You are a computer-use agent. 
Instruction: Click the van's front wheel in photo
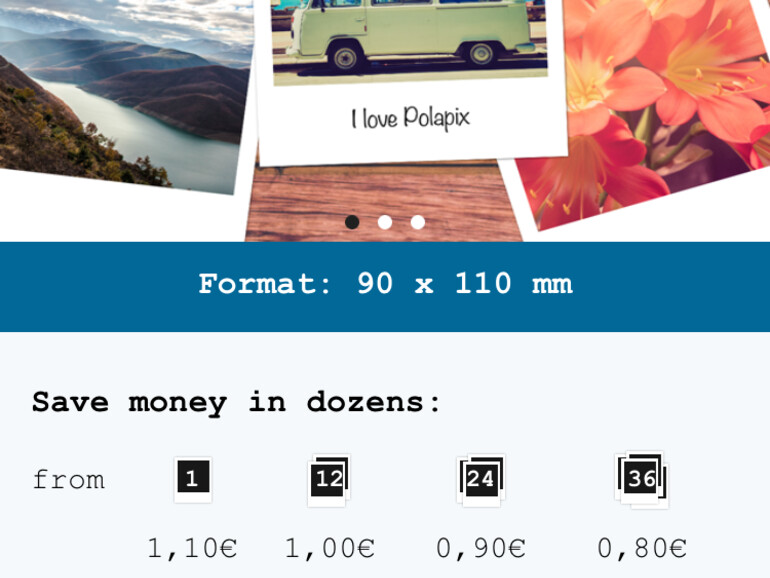tap(346, 57)
